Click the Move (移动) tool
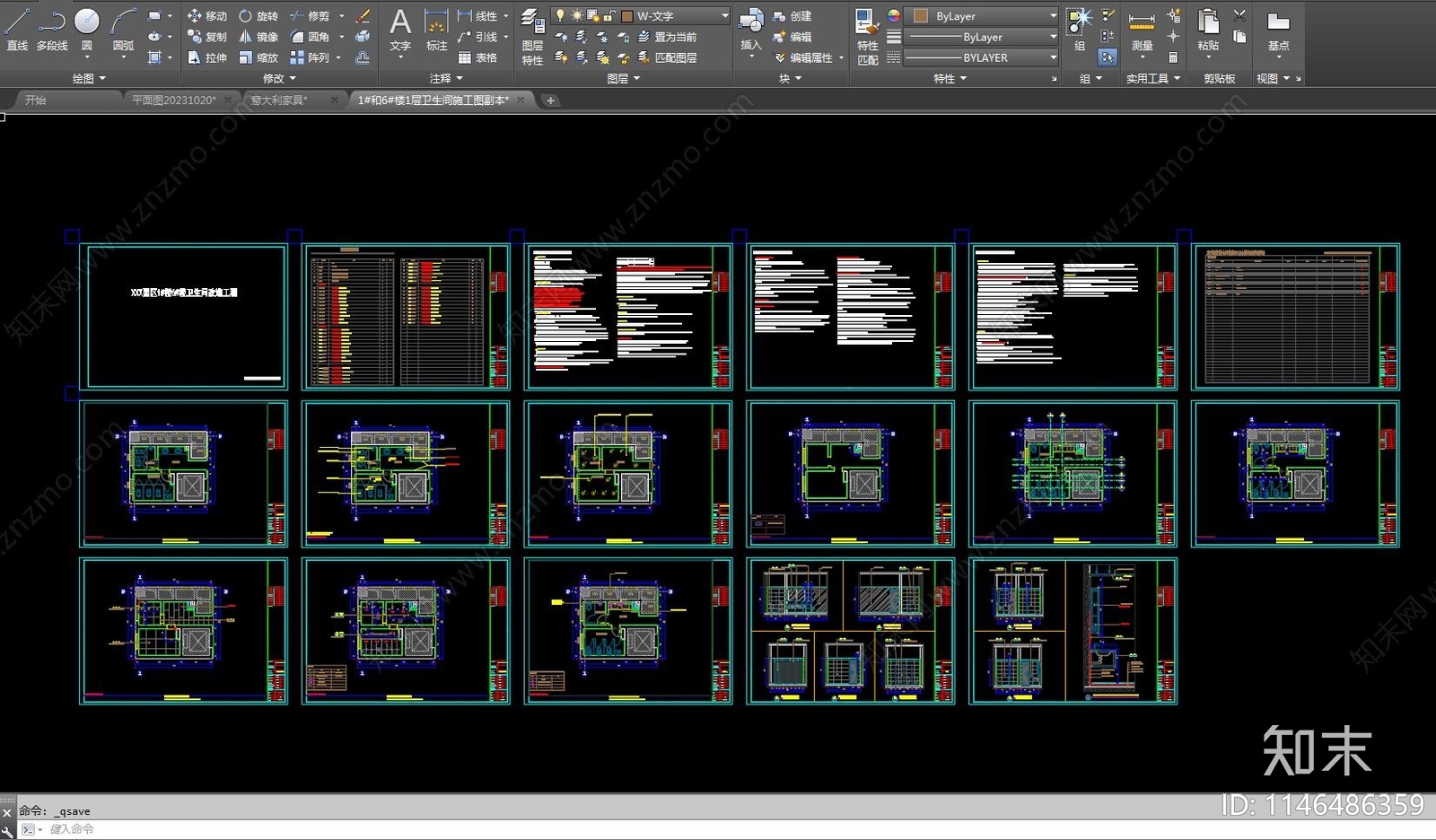1436x840 pixels. pyautogui.click(x=207, y=16)
